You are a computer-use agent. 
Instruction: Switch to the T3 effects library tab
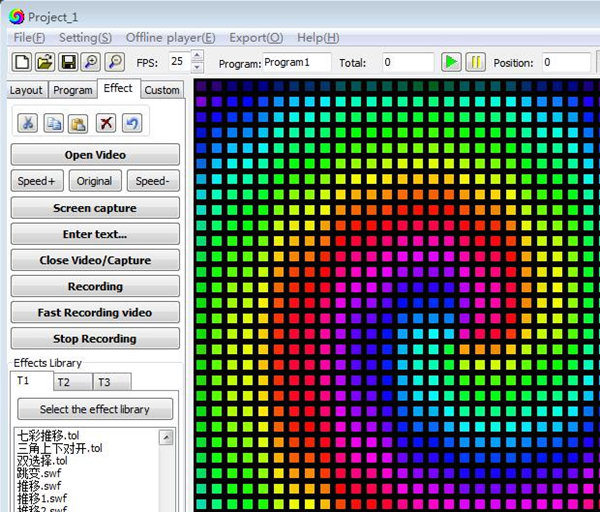112,382
